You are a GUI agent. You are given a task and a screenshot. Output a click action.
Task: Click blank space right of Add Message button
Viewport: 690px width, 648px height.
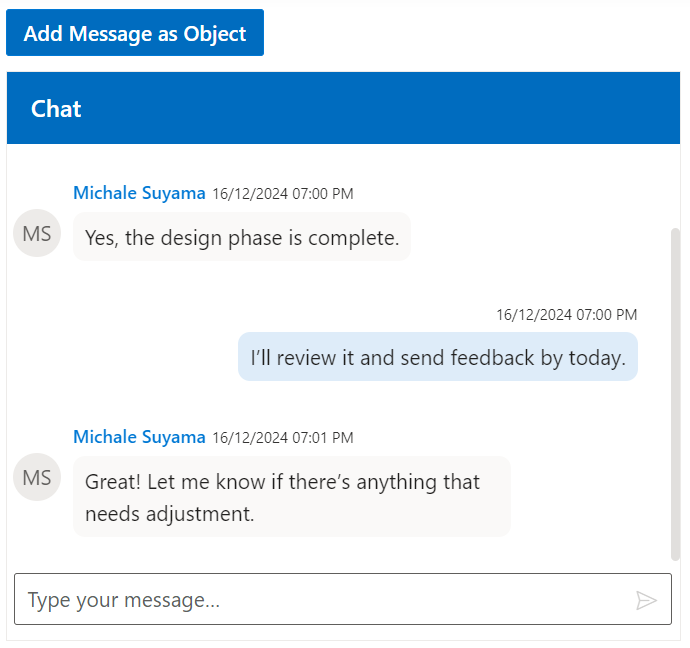(x=470, y=34)
